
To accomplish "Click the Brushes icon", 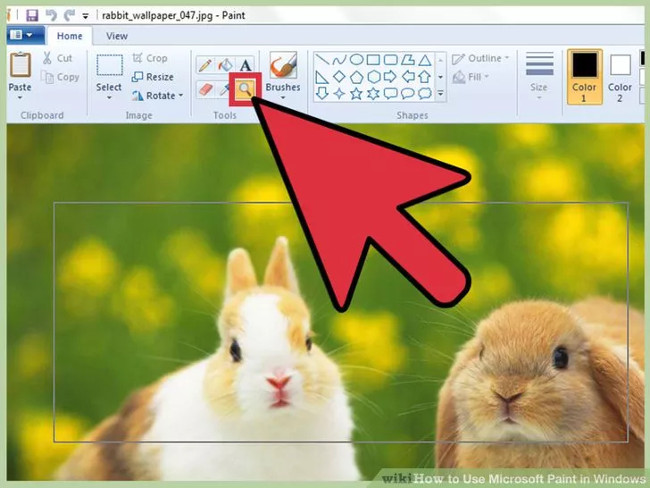I will tap(284, 65).
